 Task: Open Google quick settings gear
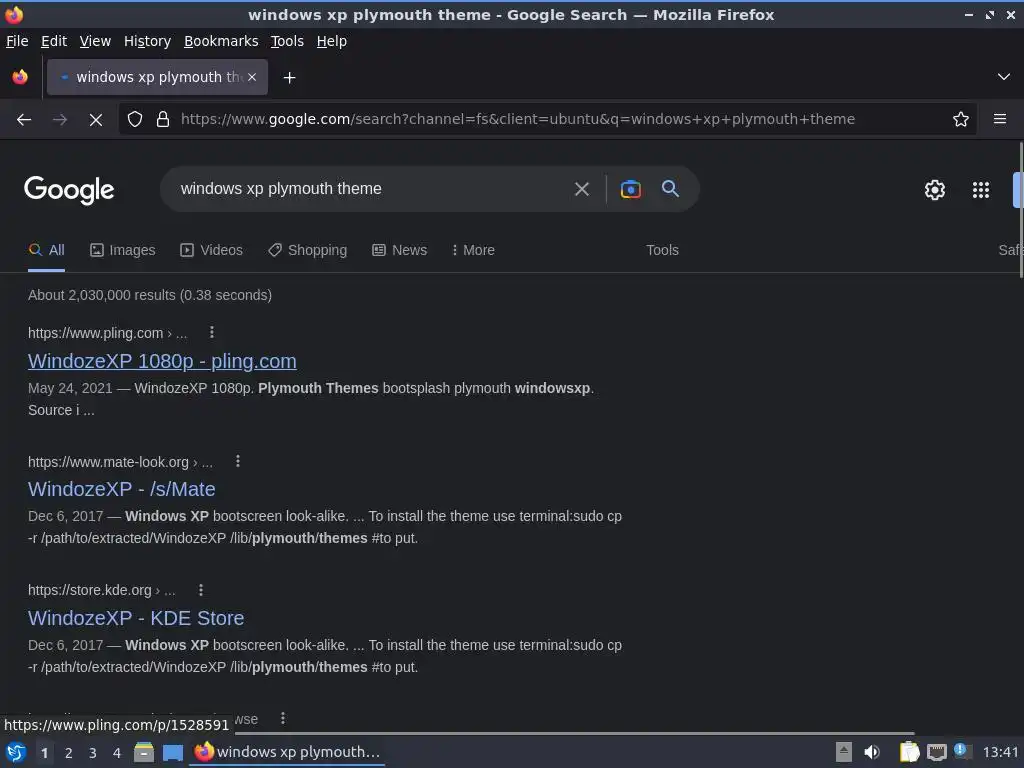click(x=935, y=190)
